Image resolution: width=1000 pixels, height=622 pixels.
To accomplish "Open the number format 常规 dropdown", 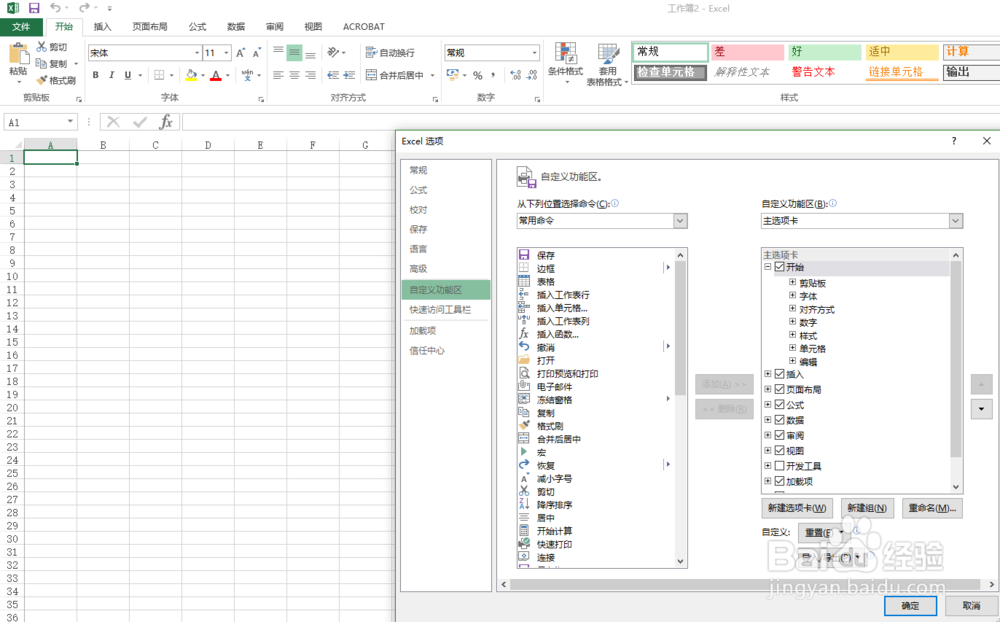I will pos(534,53).
